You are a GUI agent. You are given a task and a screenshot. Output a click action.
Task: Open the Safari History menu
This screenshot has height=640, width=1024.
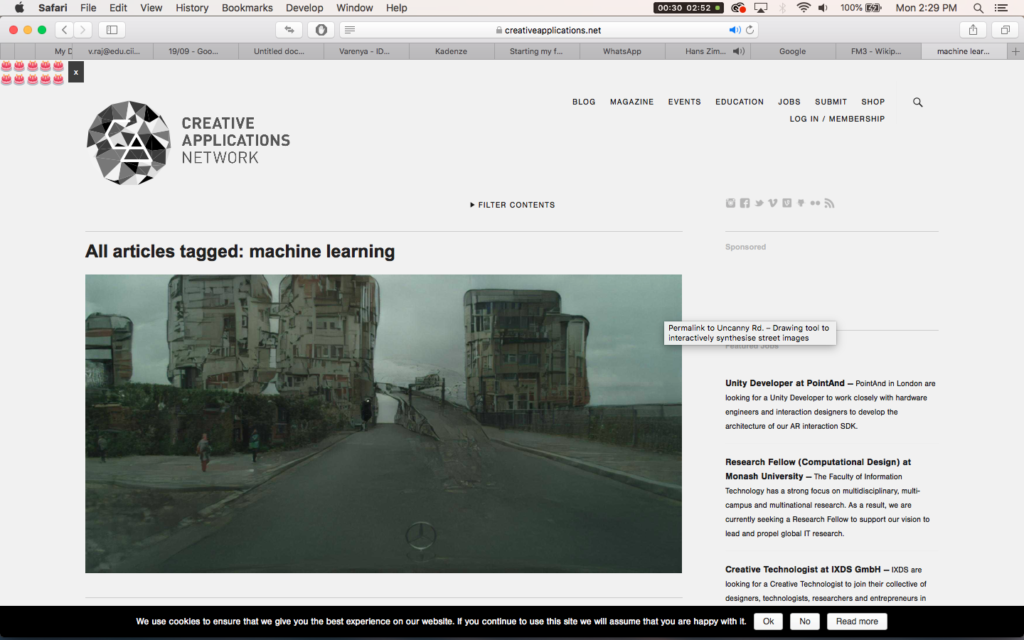[x=192, y=8]
